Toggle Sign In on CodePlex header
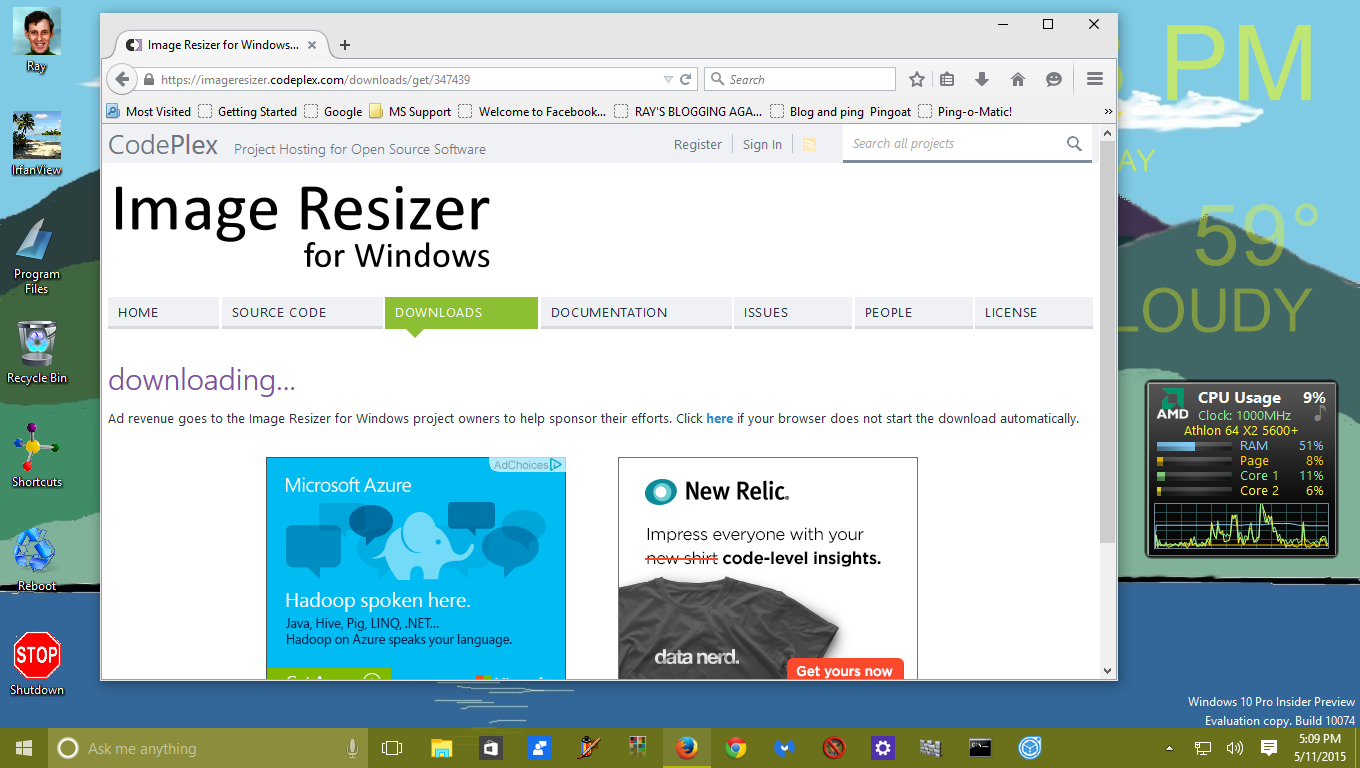This screenshot has height=768, width=1360. [x=762, y=143]
